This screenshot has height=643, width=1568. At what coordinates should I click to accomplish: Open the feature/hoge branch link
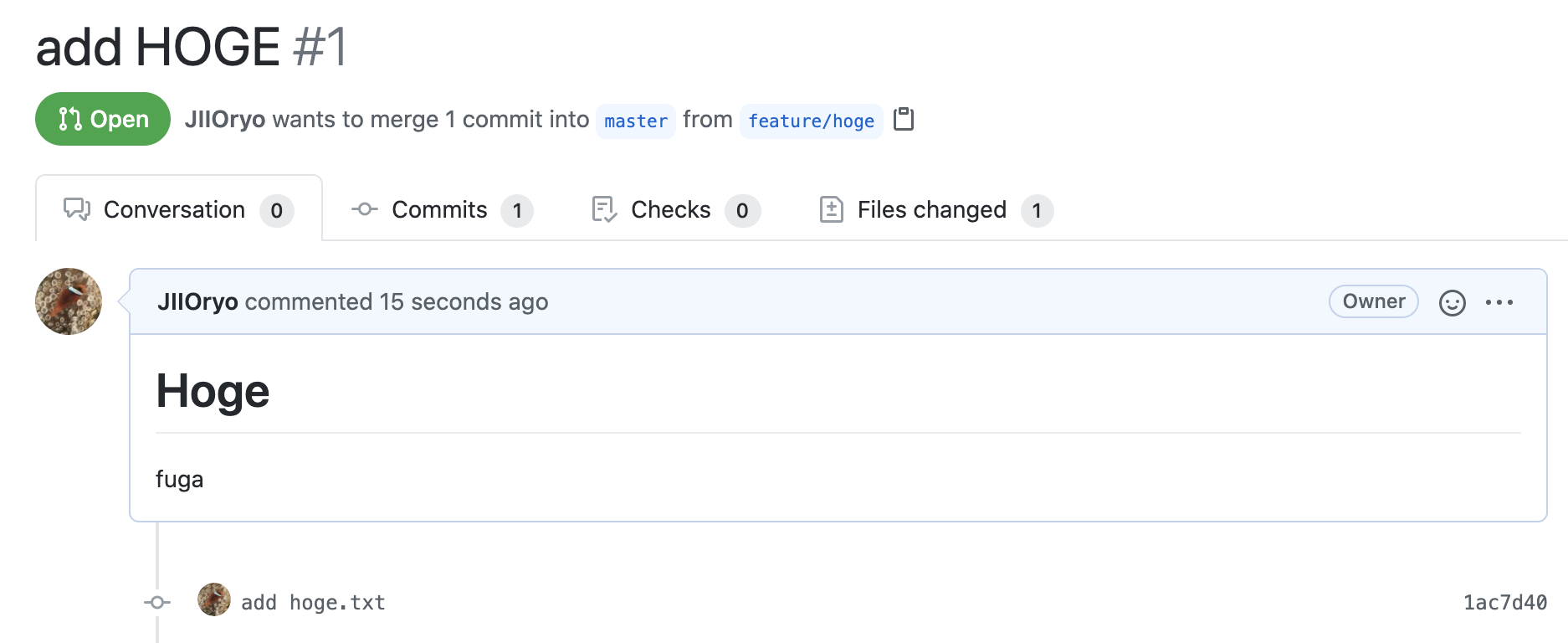pos(811,121)
